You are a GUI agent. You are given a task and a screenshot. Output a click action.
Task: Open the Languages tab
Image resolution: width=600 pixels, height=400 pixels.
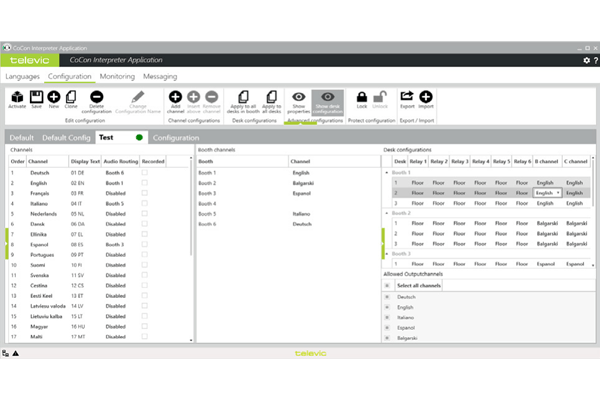click(x=23, y=77)
